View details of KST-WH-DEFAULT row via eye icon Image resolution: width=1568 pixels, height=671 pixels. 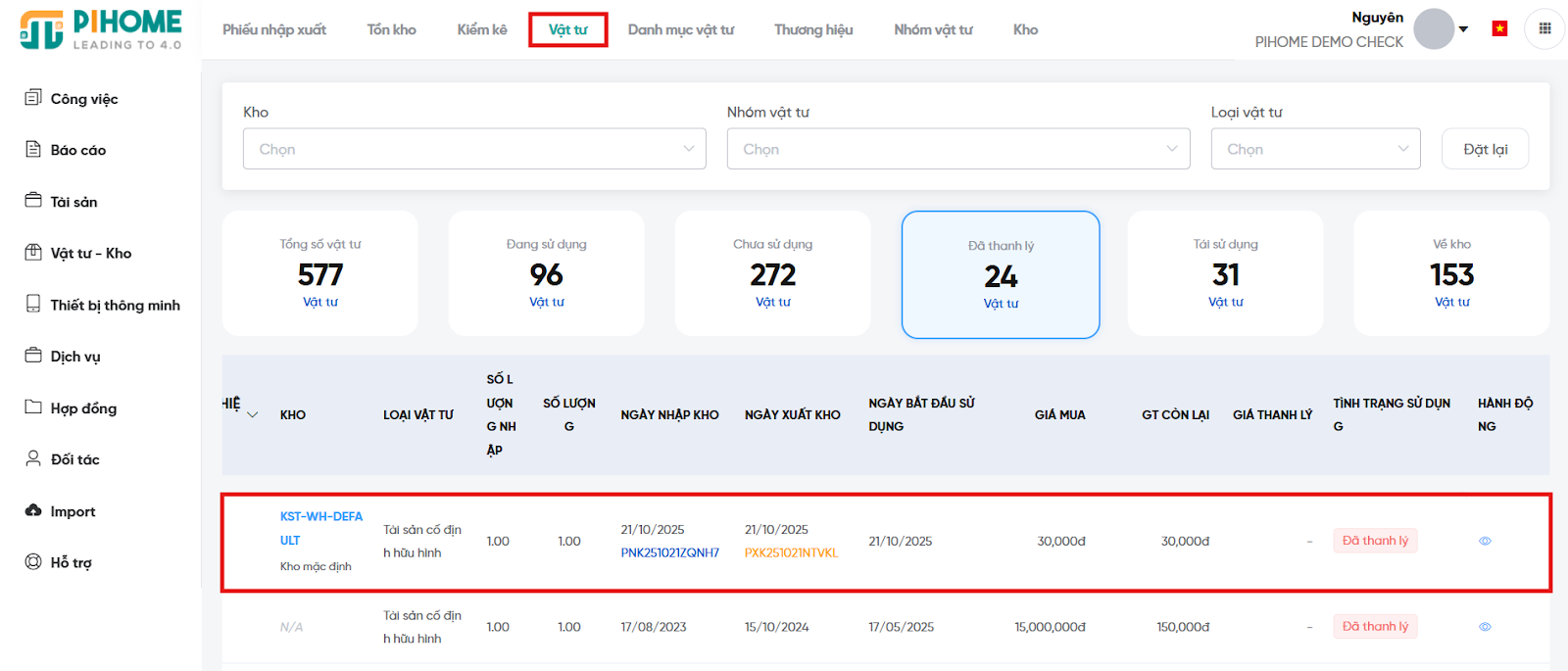coord(1485,541)
